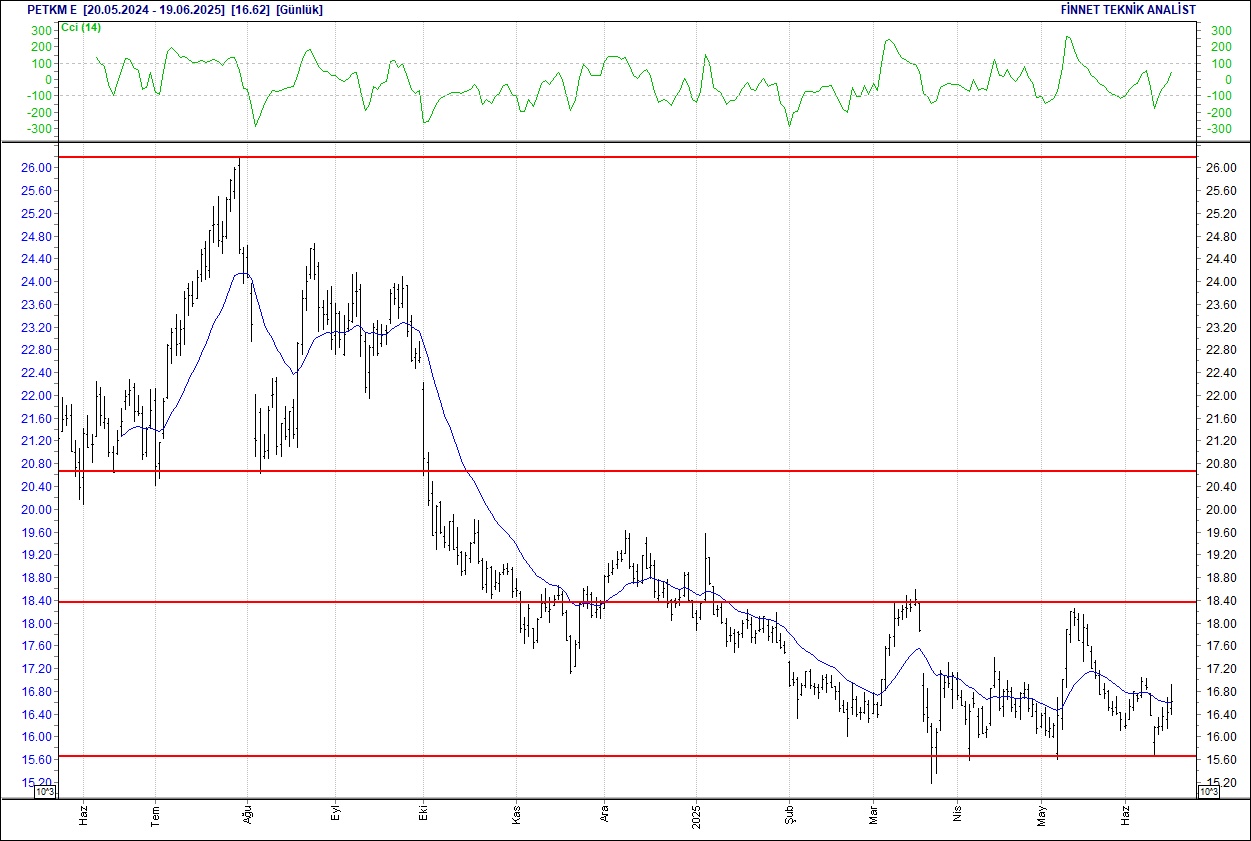Click the Cci (14) indicator label
Viewport: 1251px width, 841px height.
pyautogui.click(x=81, y=27)
